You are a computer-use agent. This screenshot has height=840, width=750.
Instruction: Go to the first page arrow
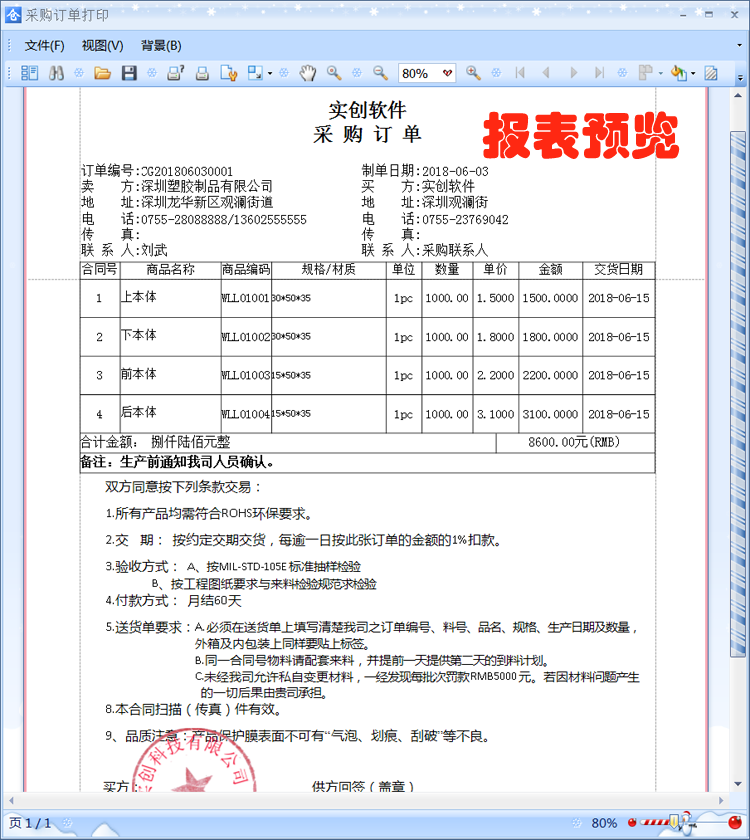(x=520, y=73)
